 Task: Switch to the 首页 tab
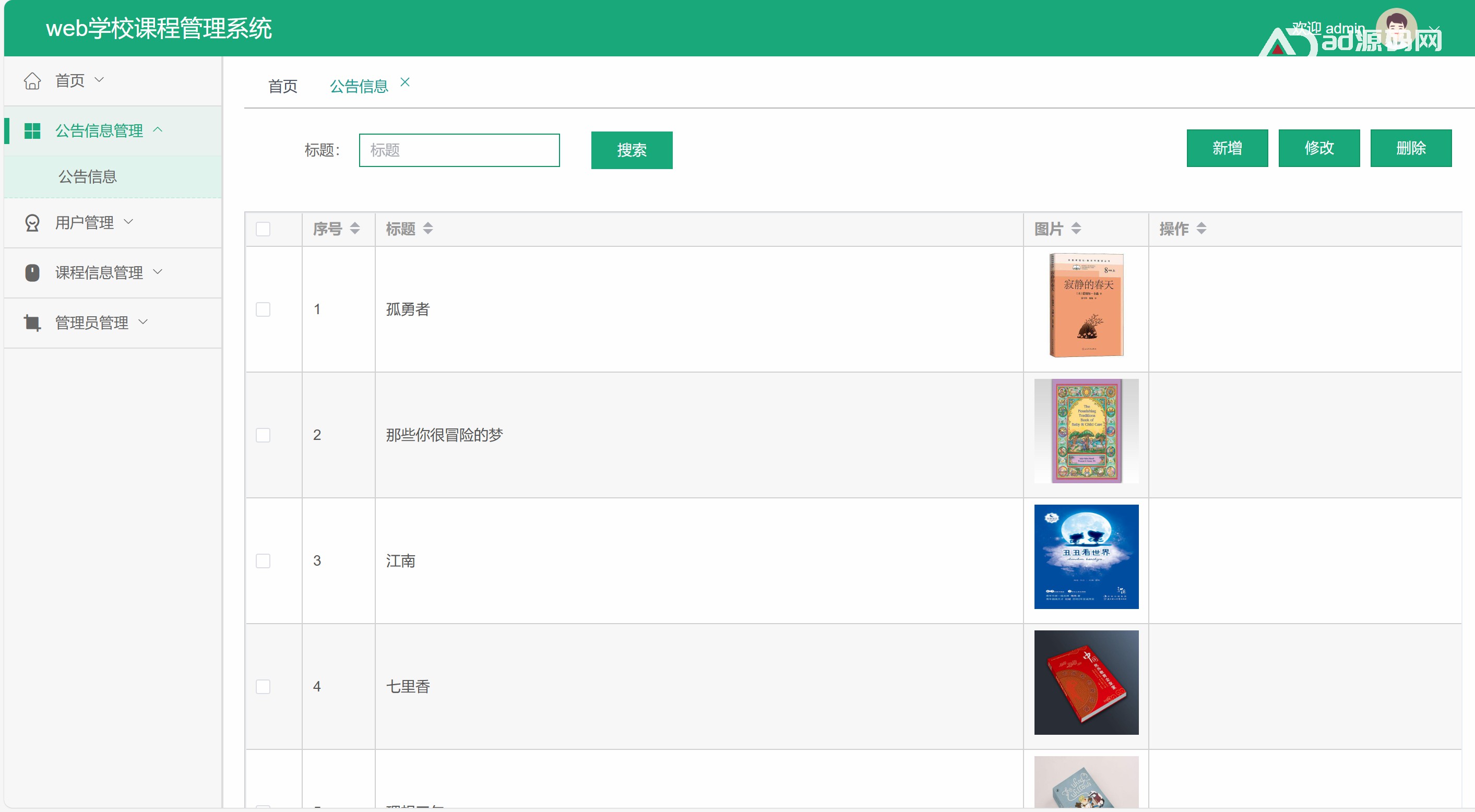coord(283,87)
